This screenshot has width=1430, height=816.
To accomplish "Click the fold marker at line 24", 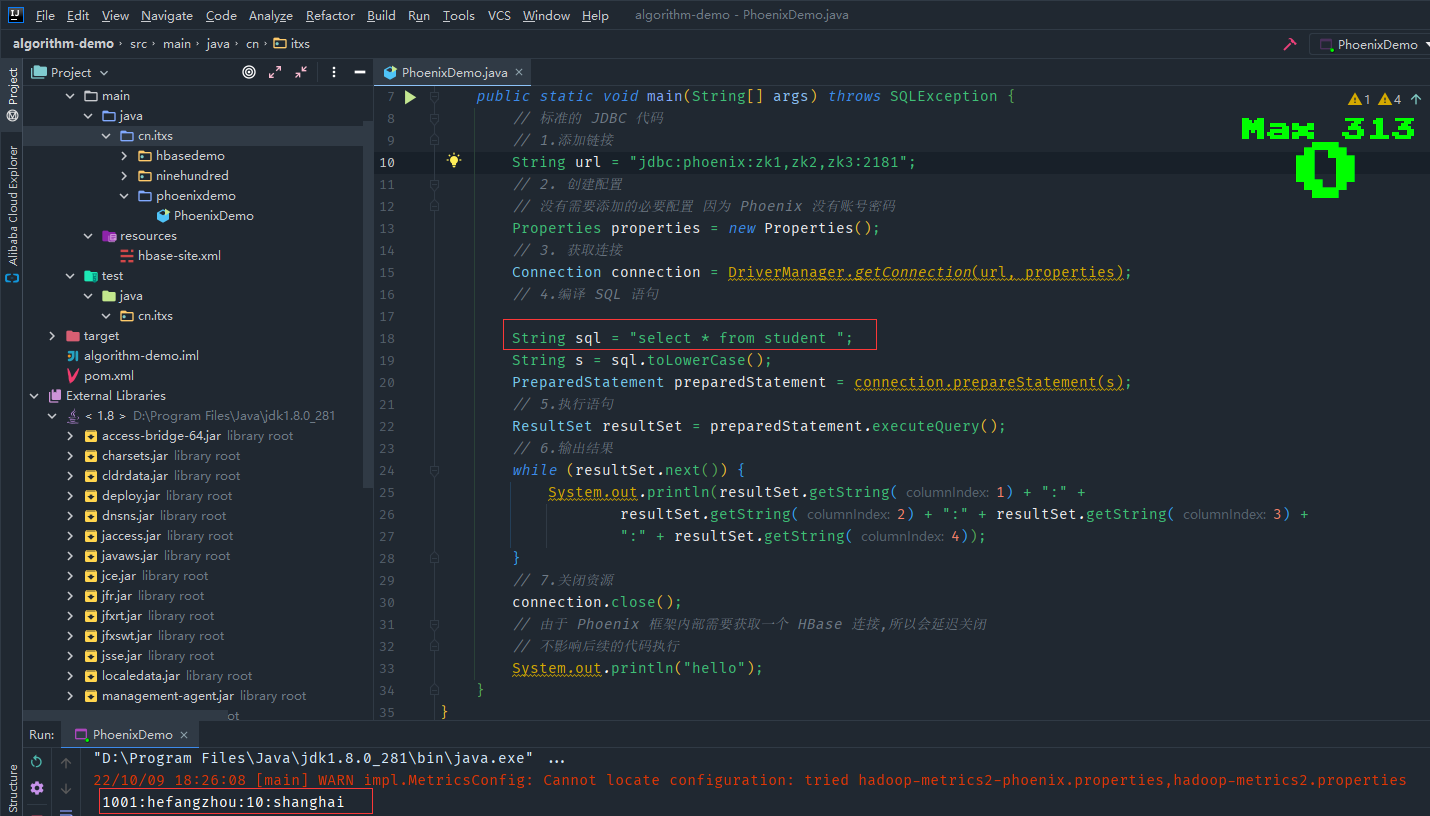I will (x=435, y=470).
